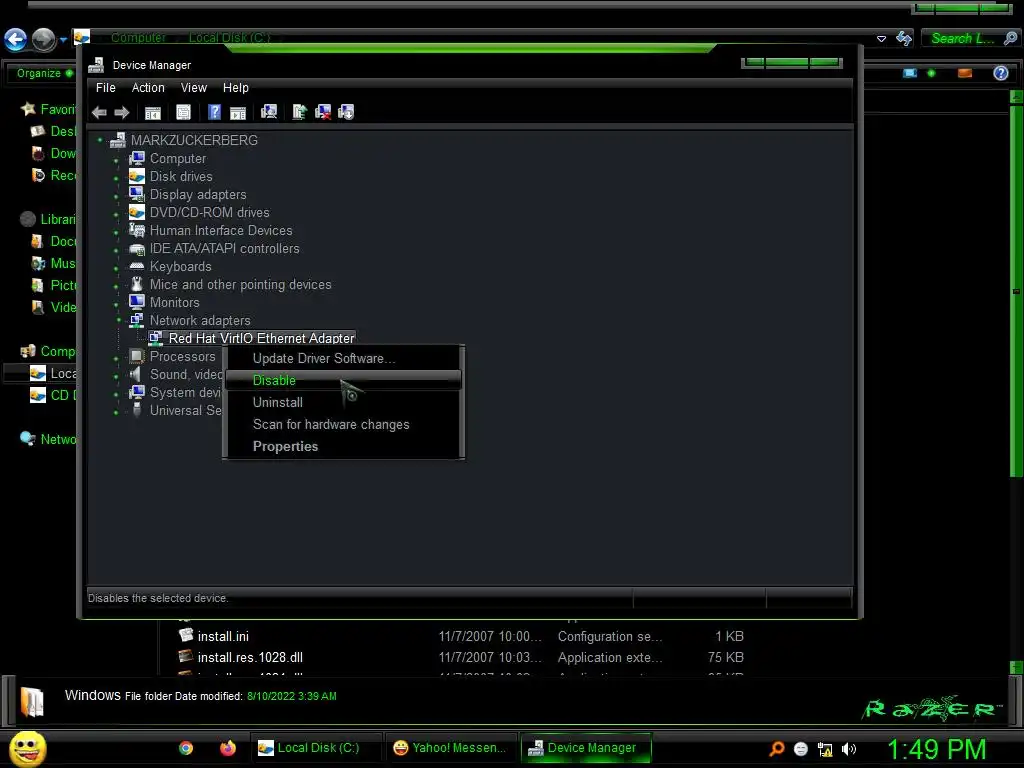Click the Uninstall device toolbar icon with red X
Viewport: 1024px width, 768px height.
[x=323, y=112]
